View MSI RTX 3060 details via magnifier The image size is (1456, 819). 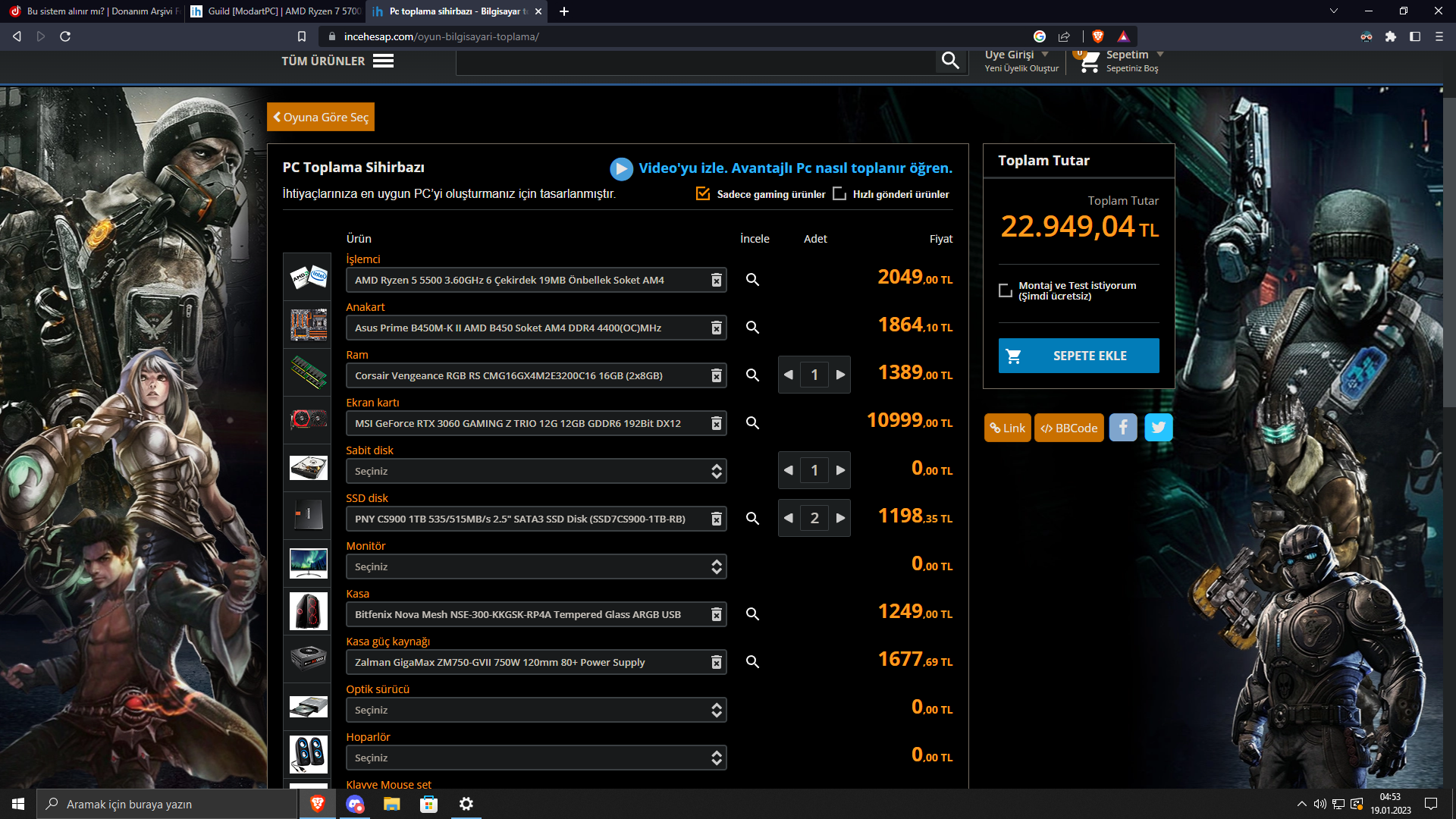[x=752, y=423]
